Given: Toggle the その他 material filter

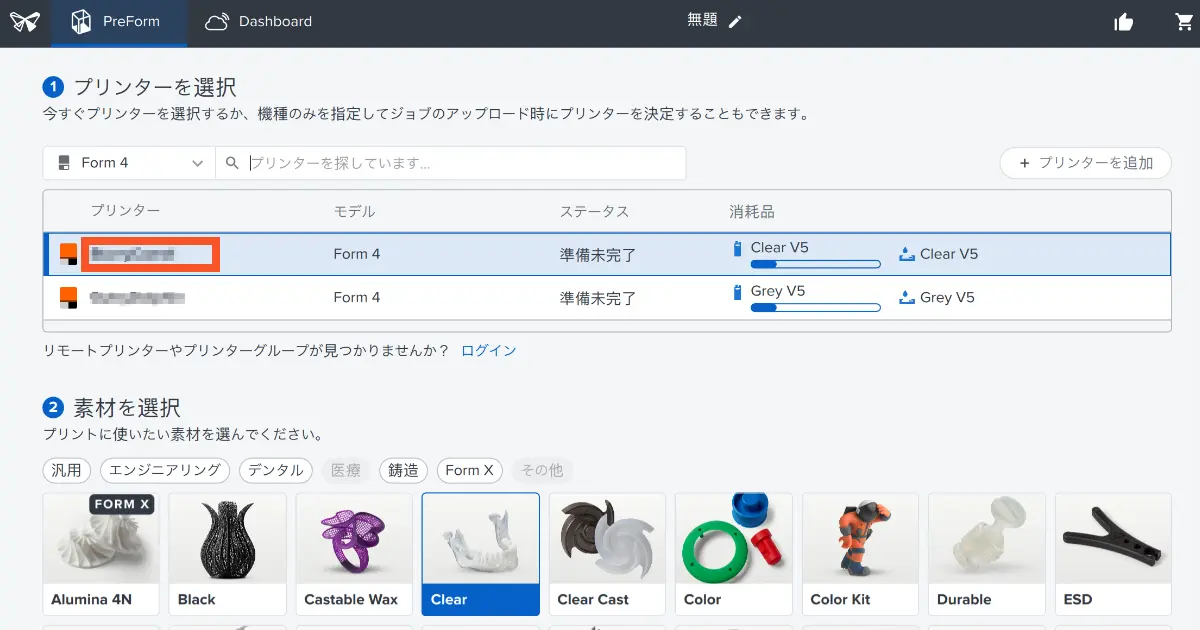Looking at the screenshot, I should pos(542,470).
